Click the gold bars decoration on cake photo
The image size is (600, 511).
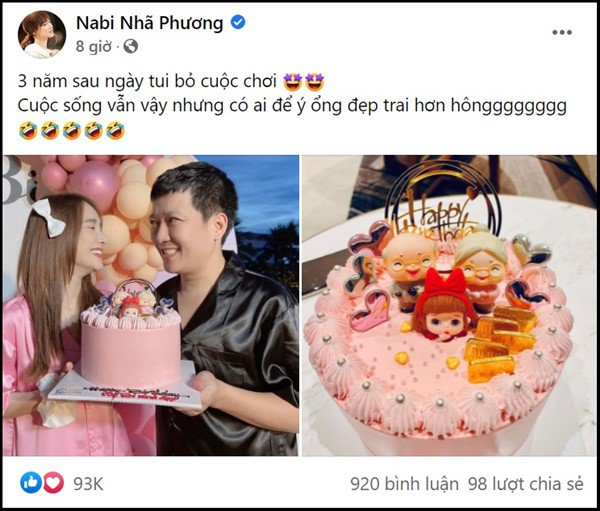pos(499,342)
